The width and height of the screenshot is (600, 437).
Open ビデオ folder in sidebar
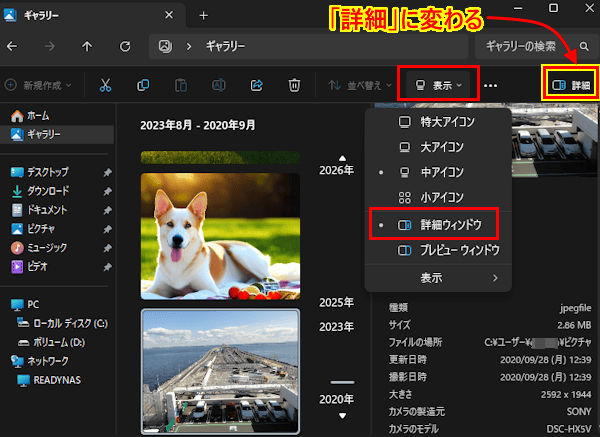click(29, 266)
